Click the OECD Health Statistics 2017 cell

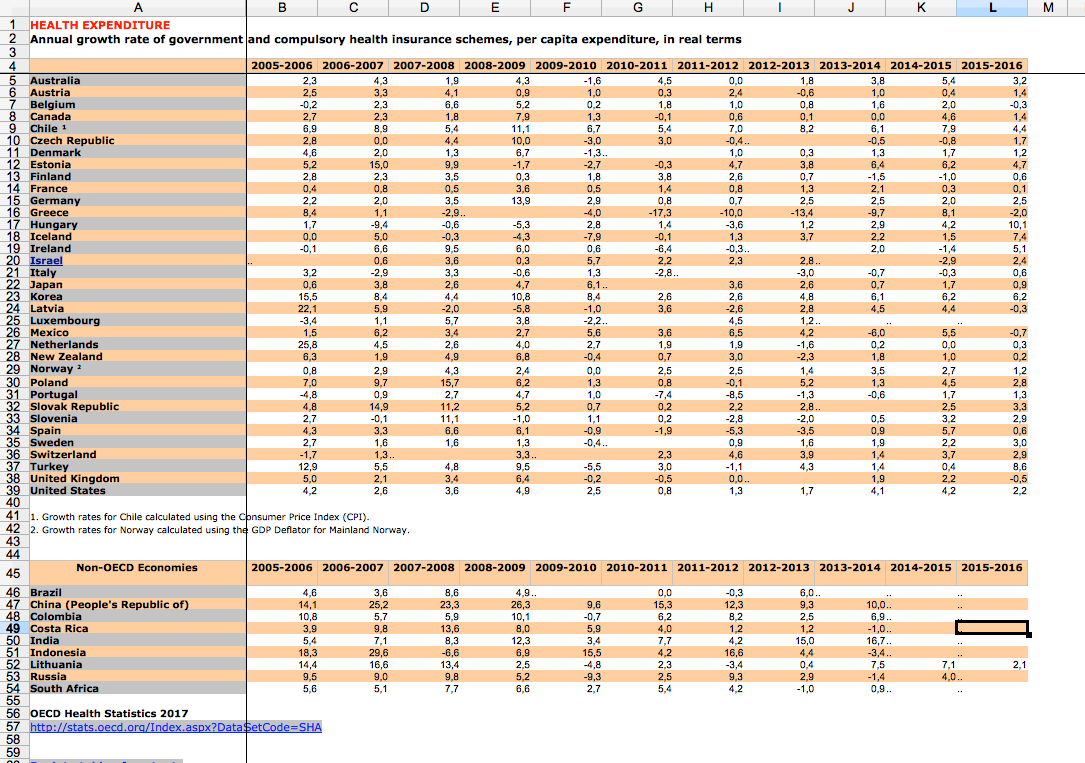click(x=109, y=714)
